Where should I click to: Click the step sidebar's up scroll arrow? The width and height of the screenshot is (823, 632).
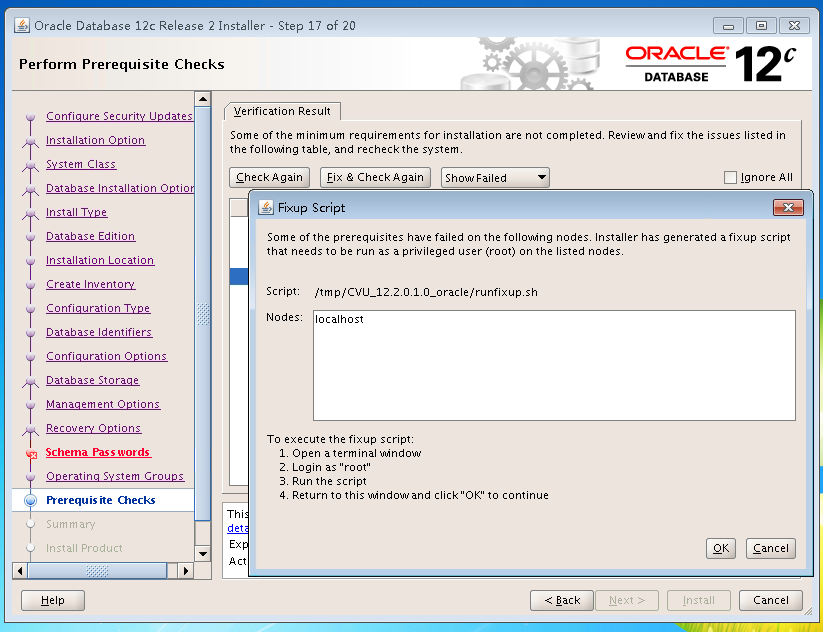(203, 99)
